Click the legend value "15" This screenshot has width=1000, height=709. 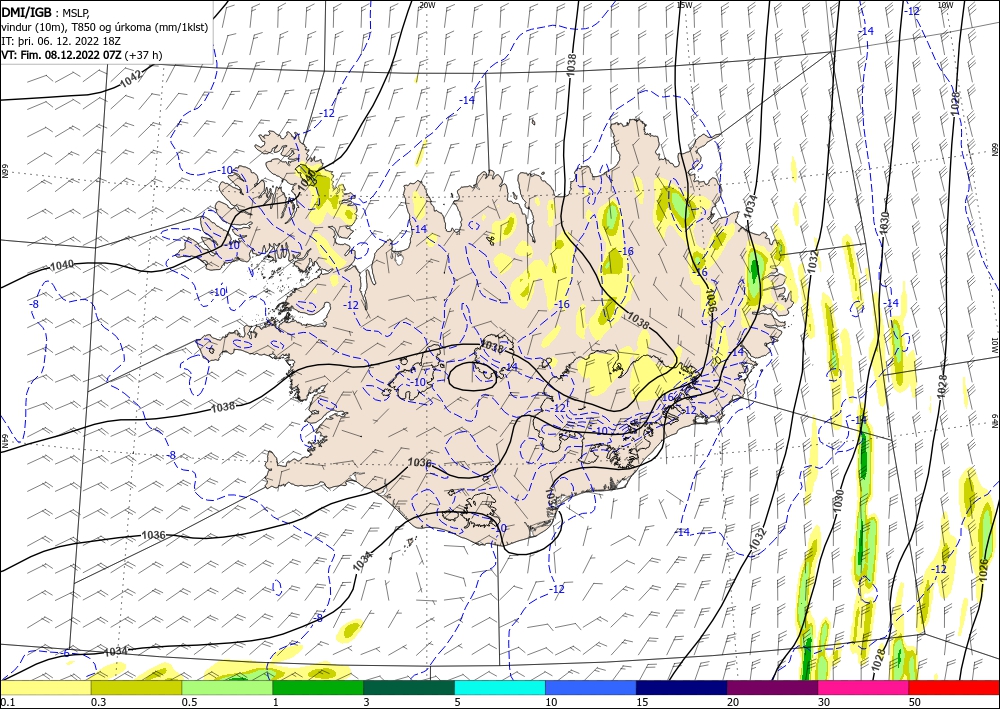[x=642, y=702]
